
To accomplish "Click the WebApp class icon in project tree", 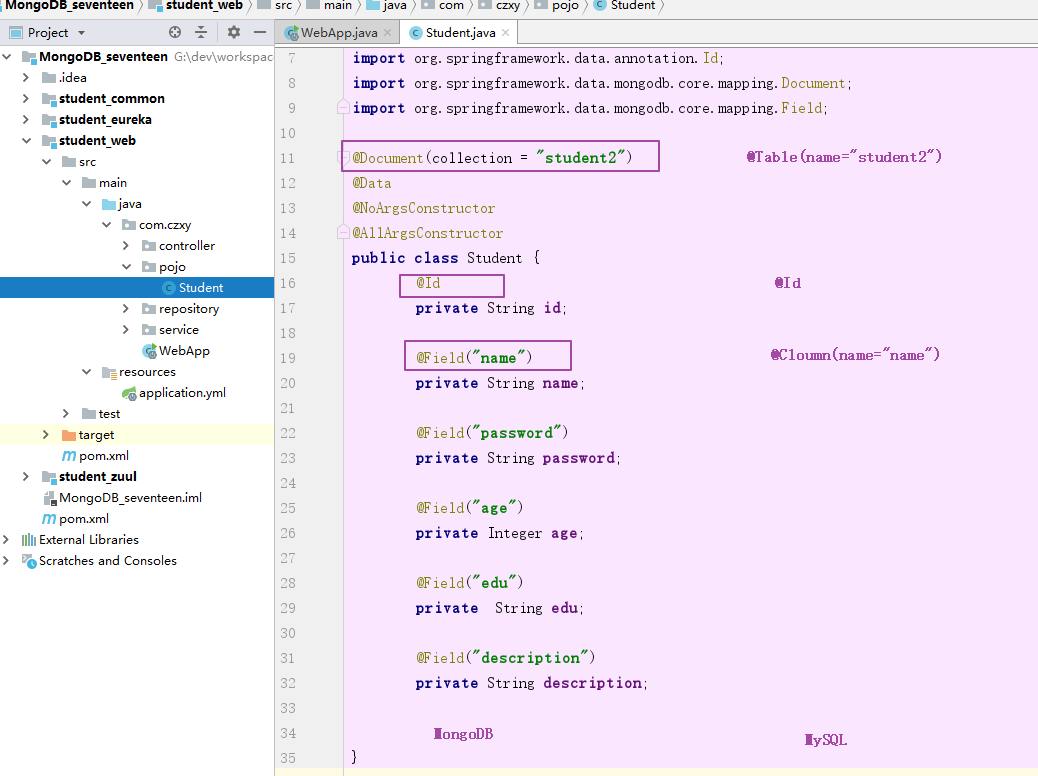I will pyautogui.click(x=149, y=351).
